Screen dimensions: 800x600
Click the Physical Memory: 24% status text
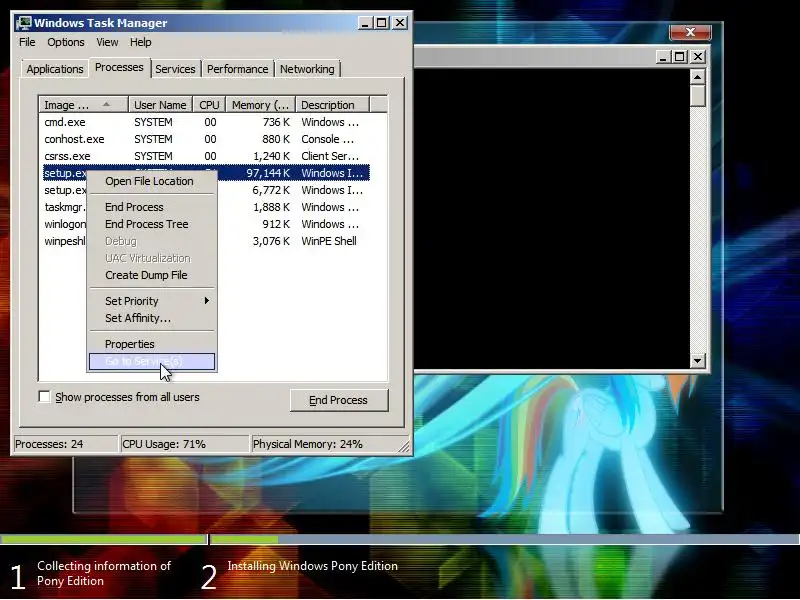click(x=308, y=444)
